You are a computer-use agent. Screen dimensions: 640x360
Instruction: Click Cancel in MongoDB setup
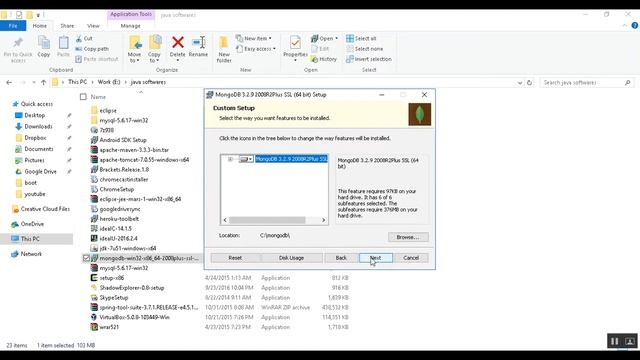coord(411,258)
